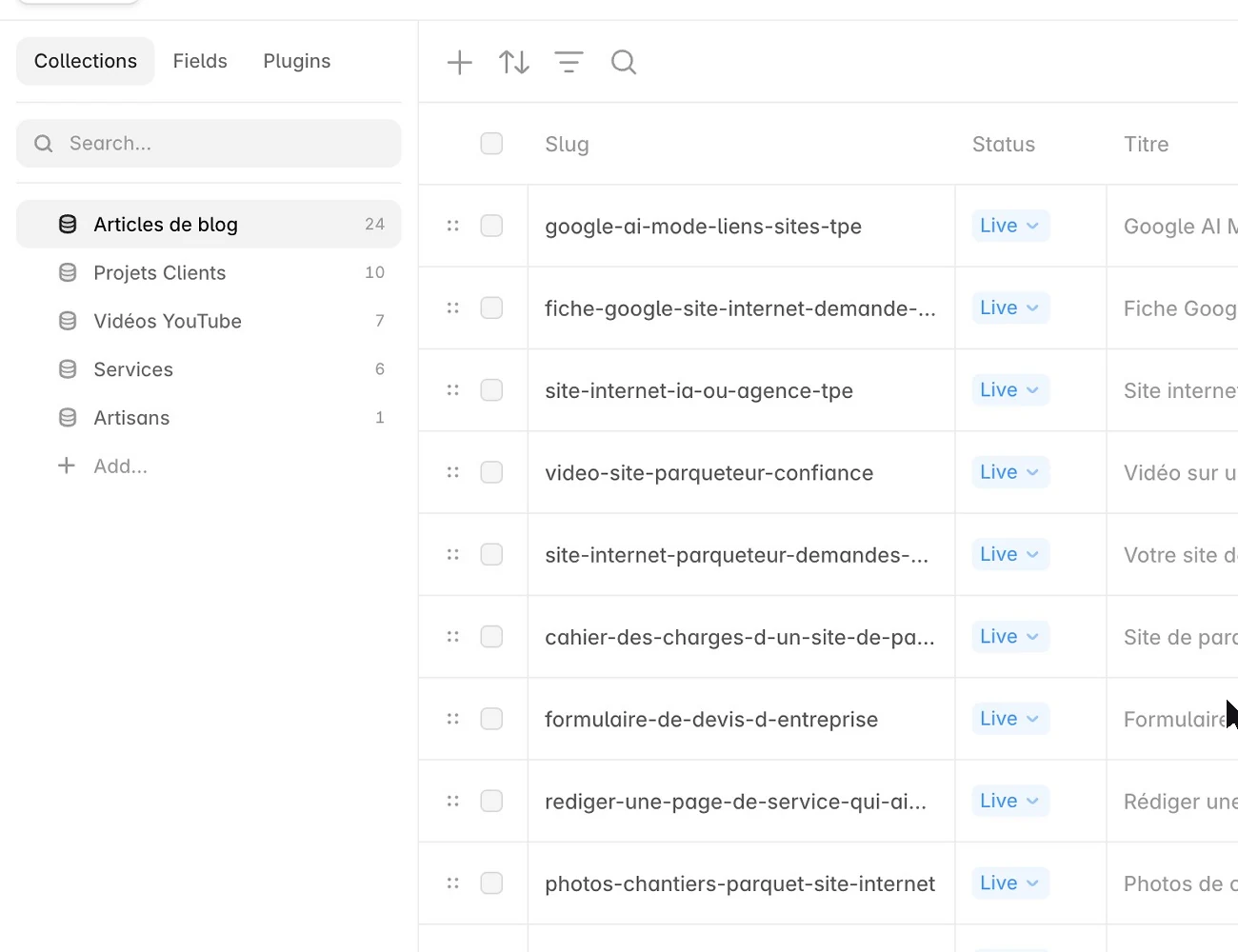Click drag handle of site-internet-ia-ou-agence-tpe row

[453, 390]
